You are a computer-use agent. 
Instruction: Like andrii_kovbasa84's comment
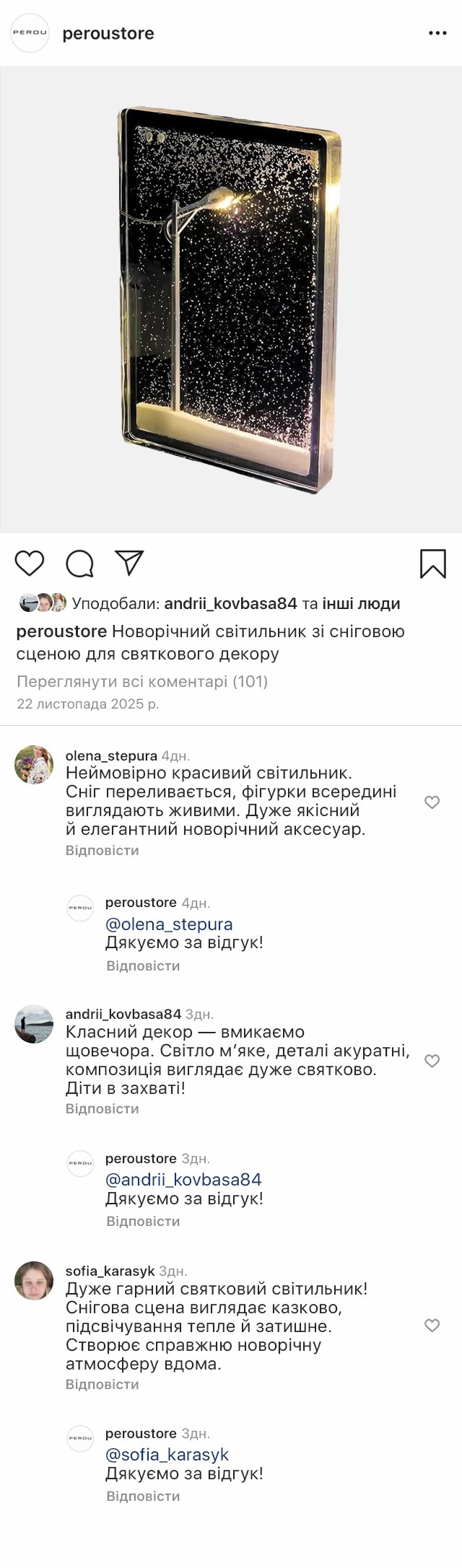432,1060
